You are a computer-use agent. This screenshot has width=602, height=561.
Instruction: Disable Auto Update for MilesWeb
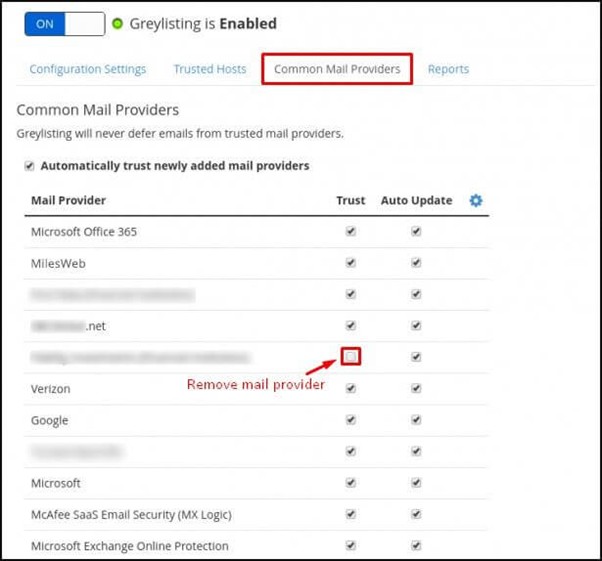pos(416,263)
